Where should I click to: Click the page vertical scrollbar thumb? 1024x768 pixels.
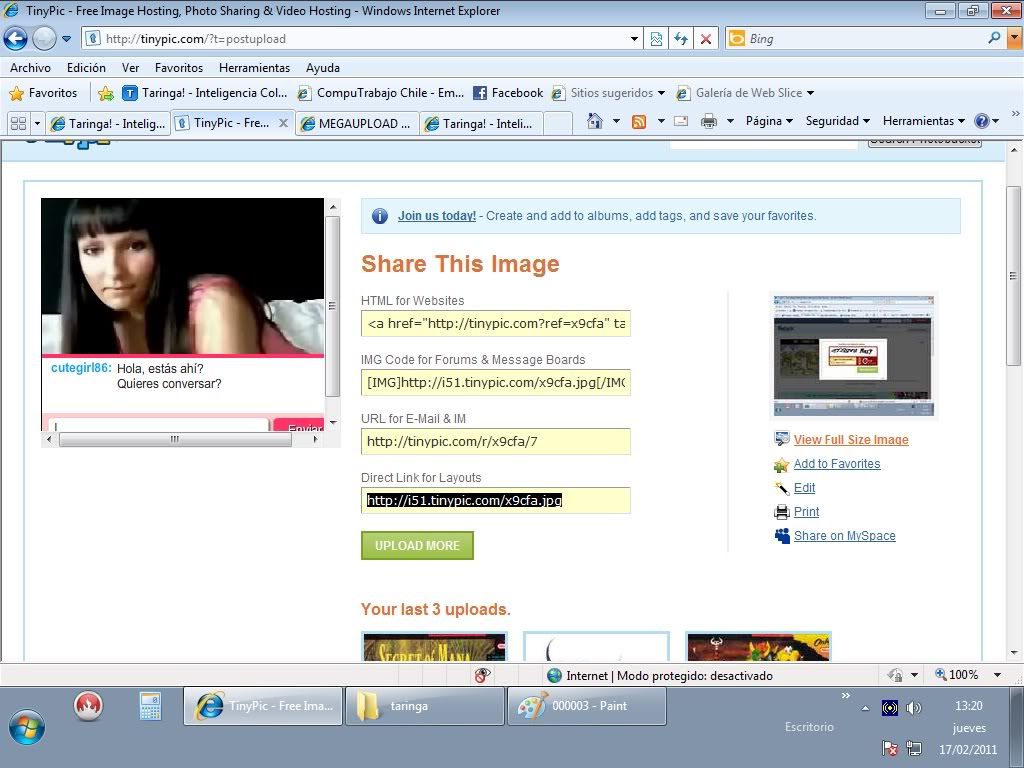click(1013, 276)
